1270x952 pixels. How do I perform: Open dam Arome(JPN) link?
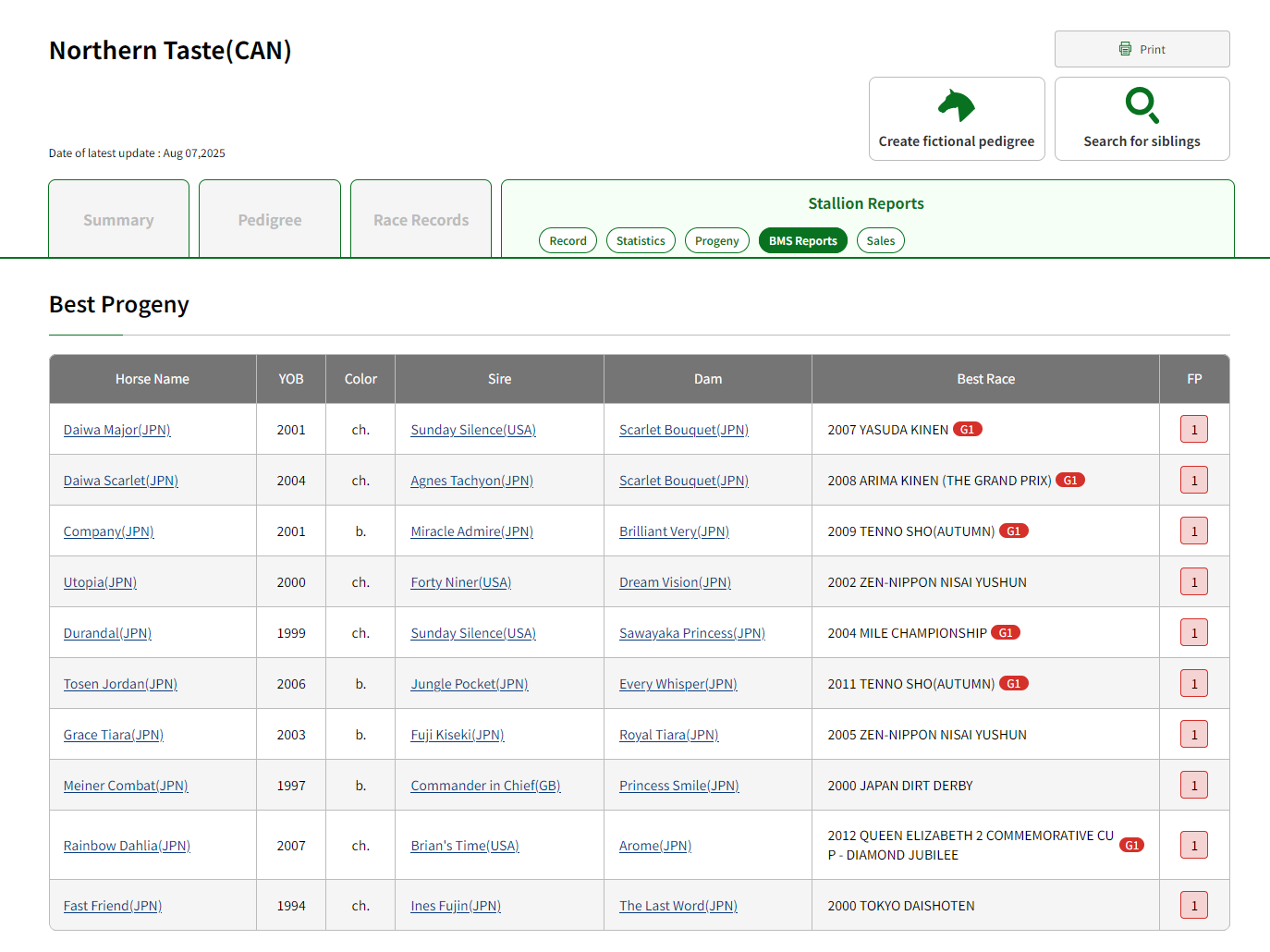(x=655, y=846)
